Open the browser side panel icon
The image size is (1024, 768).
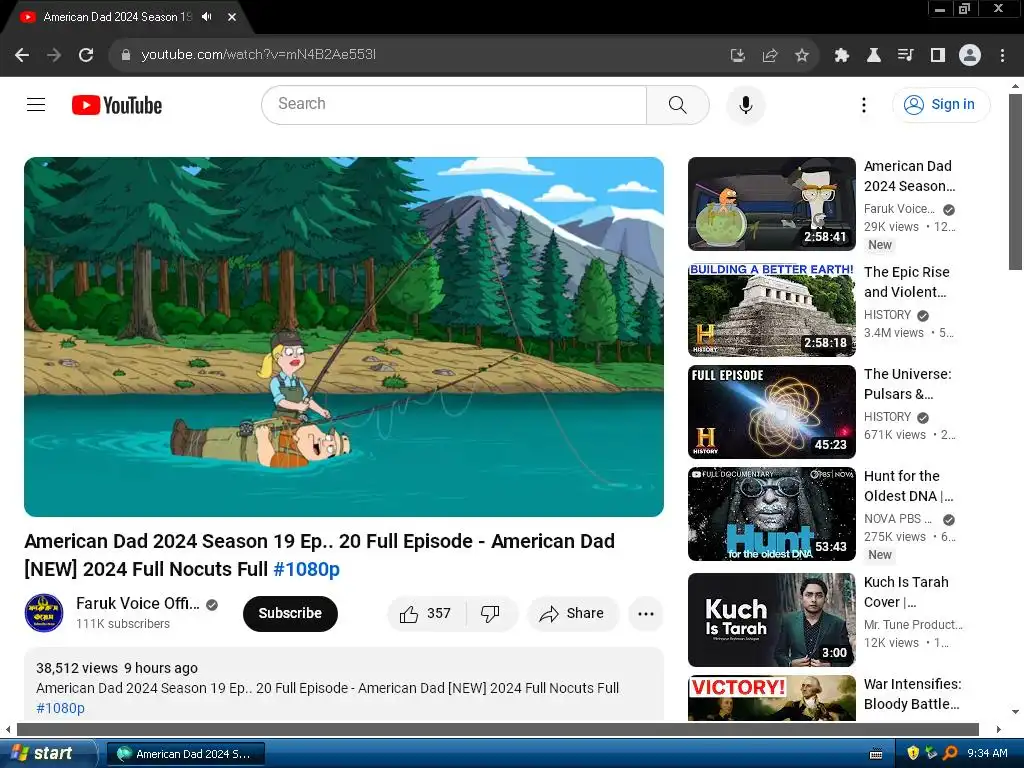[x=938, y=56]
